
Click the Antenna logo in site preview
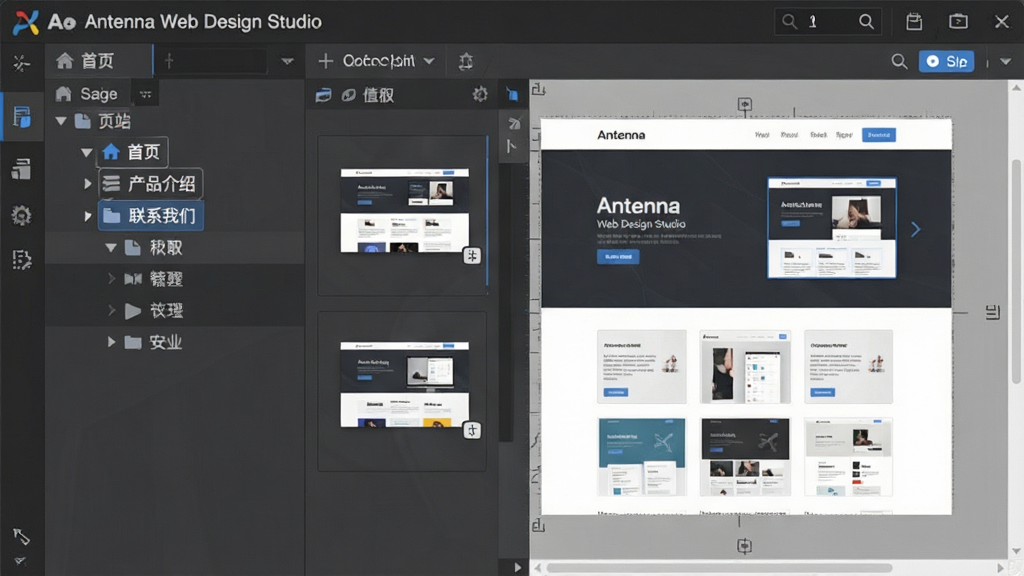point(620,135)
